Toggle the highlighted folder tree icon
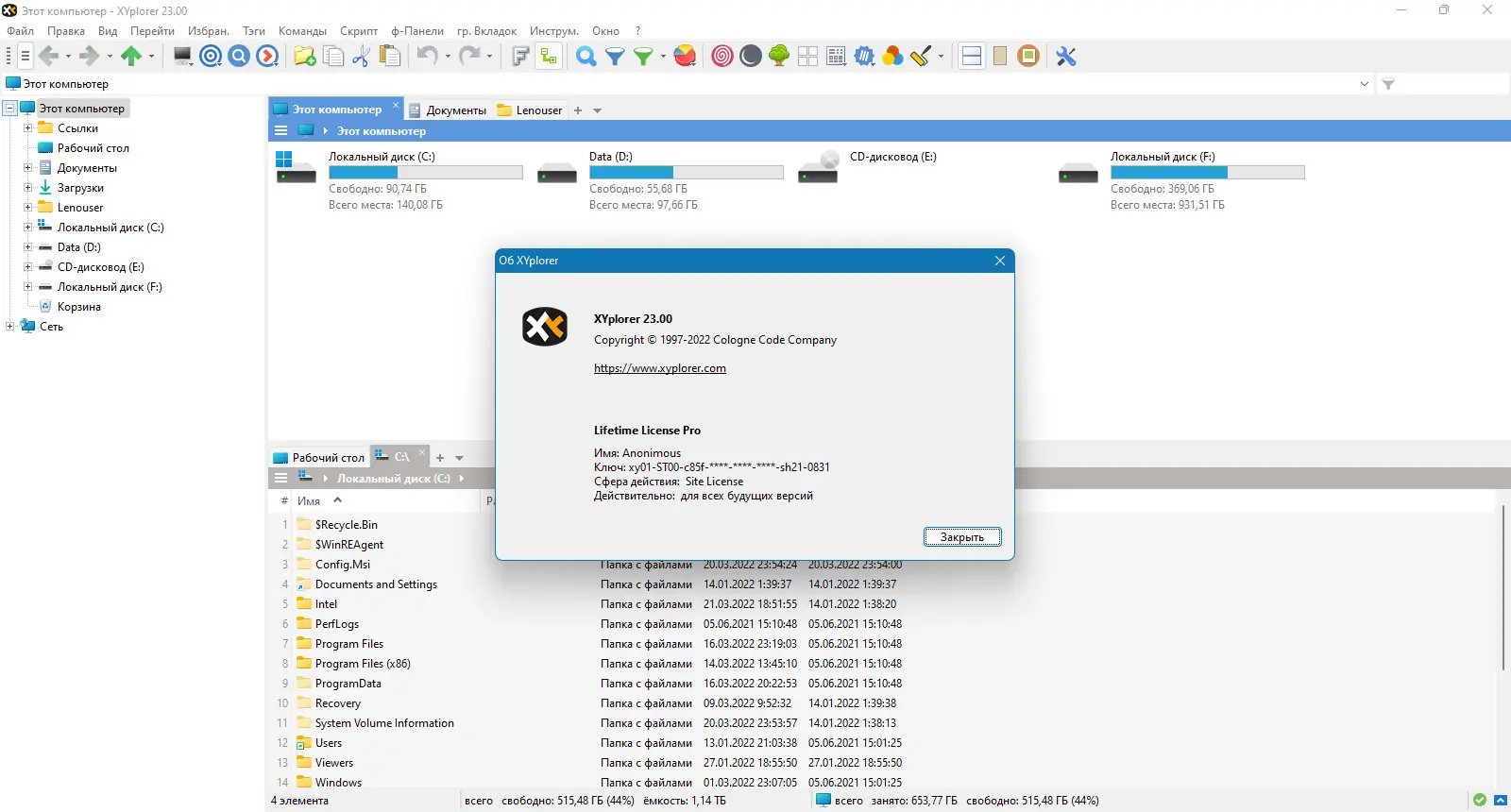This screenshot has width=1511, height=812. (x=549, y=57)
